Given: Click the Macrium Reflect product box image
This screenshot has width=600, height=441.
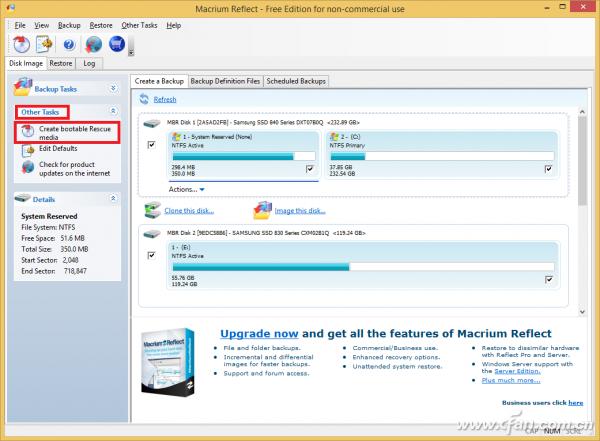Looking at the screenshot, I should pos(168,363).
